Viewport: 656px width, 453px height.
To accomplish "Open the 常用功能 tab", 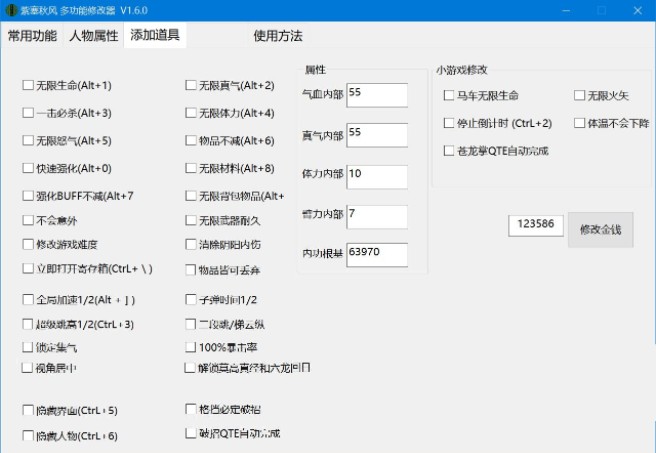I will 32,36.
